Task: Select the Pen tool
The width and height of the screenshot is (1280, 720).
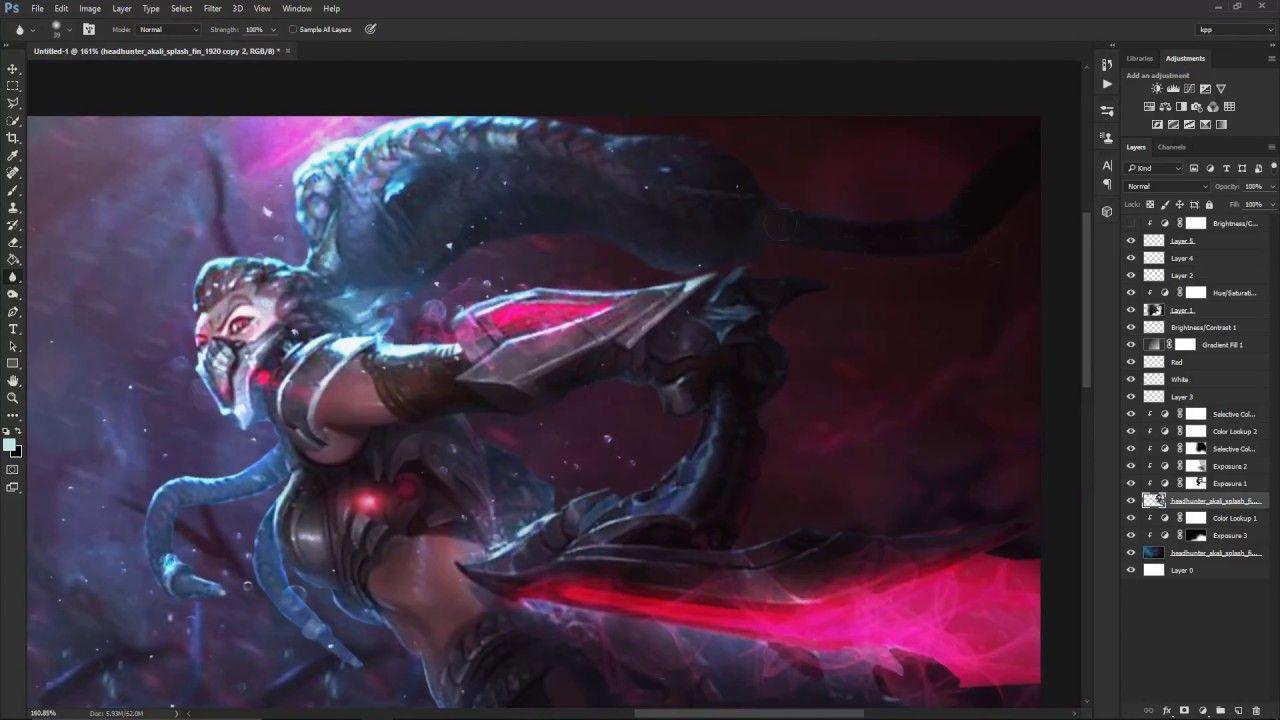Action: 13,311
